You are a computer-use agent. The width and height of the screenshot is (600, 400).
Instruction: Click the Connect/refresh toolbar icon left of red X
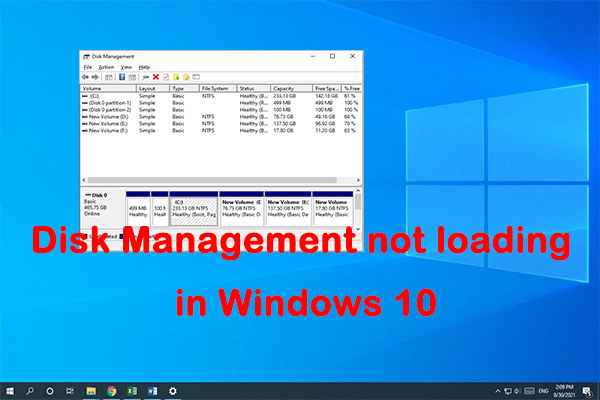145,77
